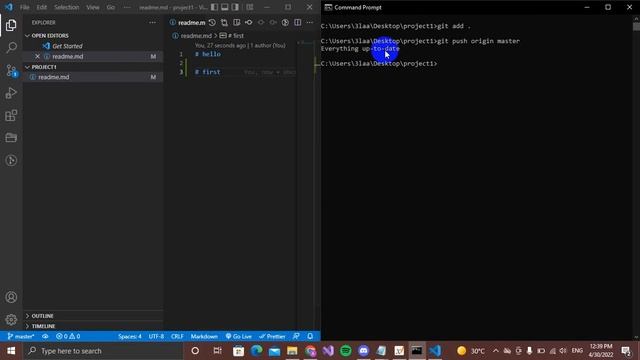Toggle primary side bar from title bar
This screenshot has width=640, height=360.
[214, 7]
